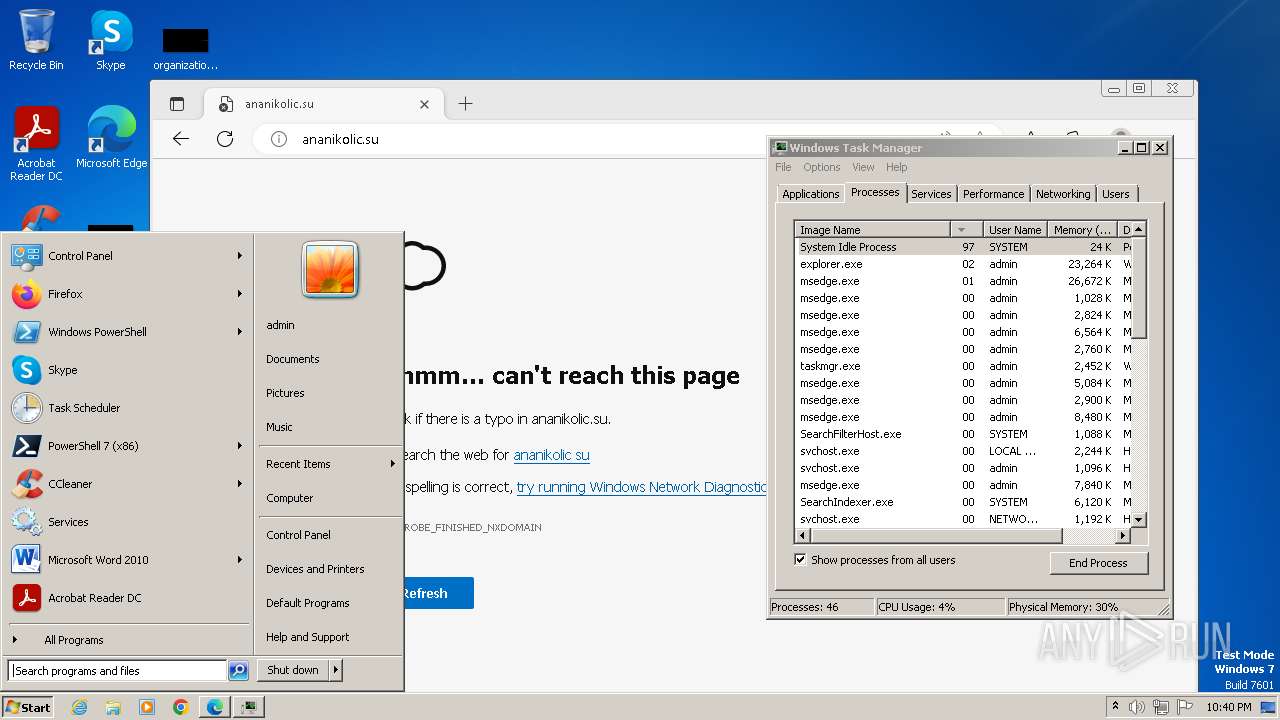Open a new tab with plus button
Viewport: 1280px width, 720px height.
465,104
